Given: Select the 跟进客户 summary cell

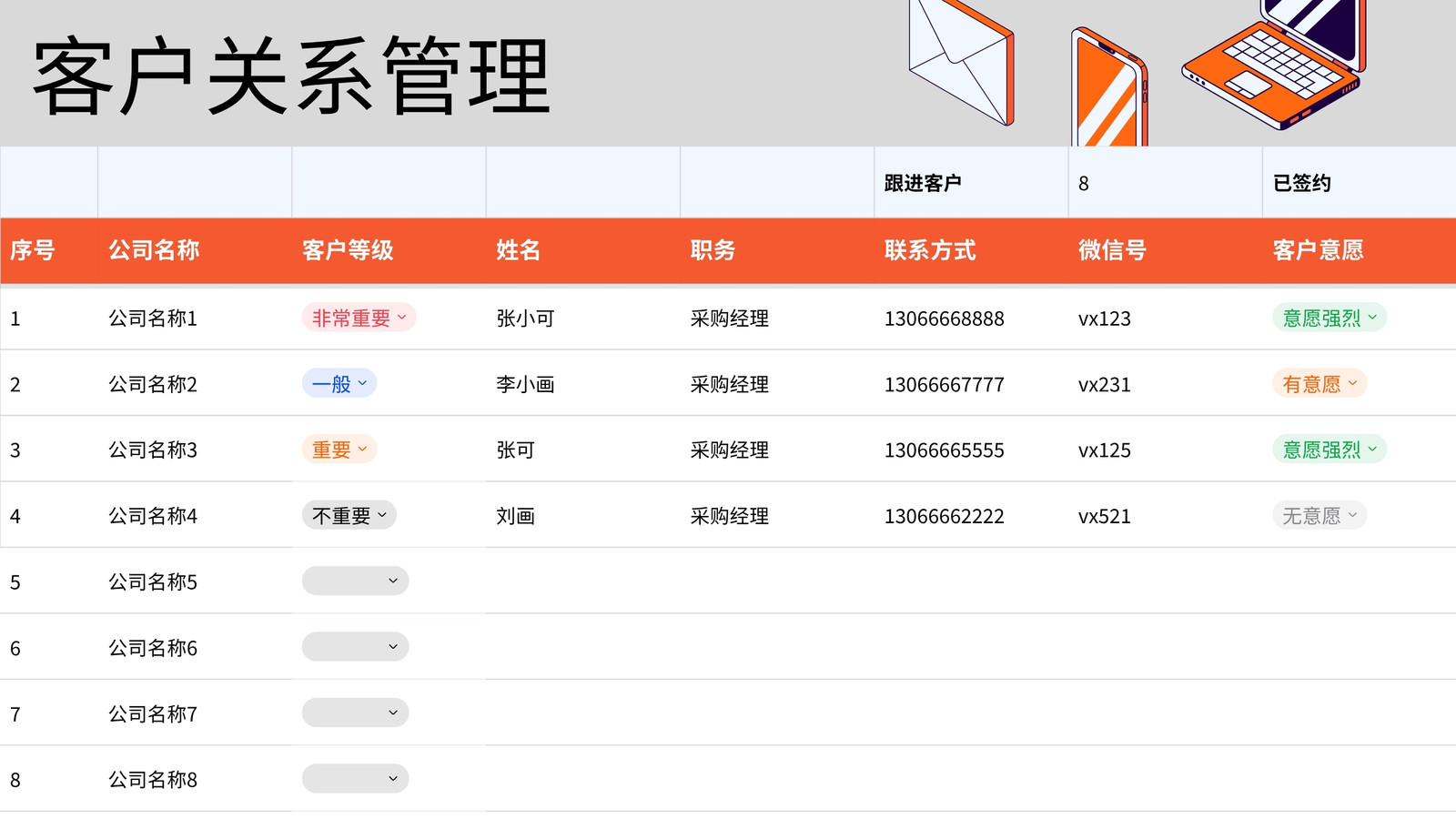Looking at the screenshot, I should point(971,183).
